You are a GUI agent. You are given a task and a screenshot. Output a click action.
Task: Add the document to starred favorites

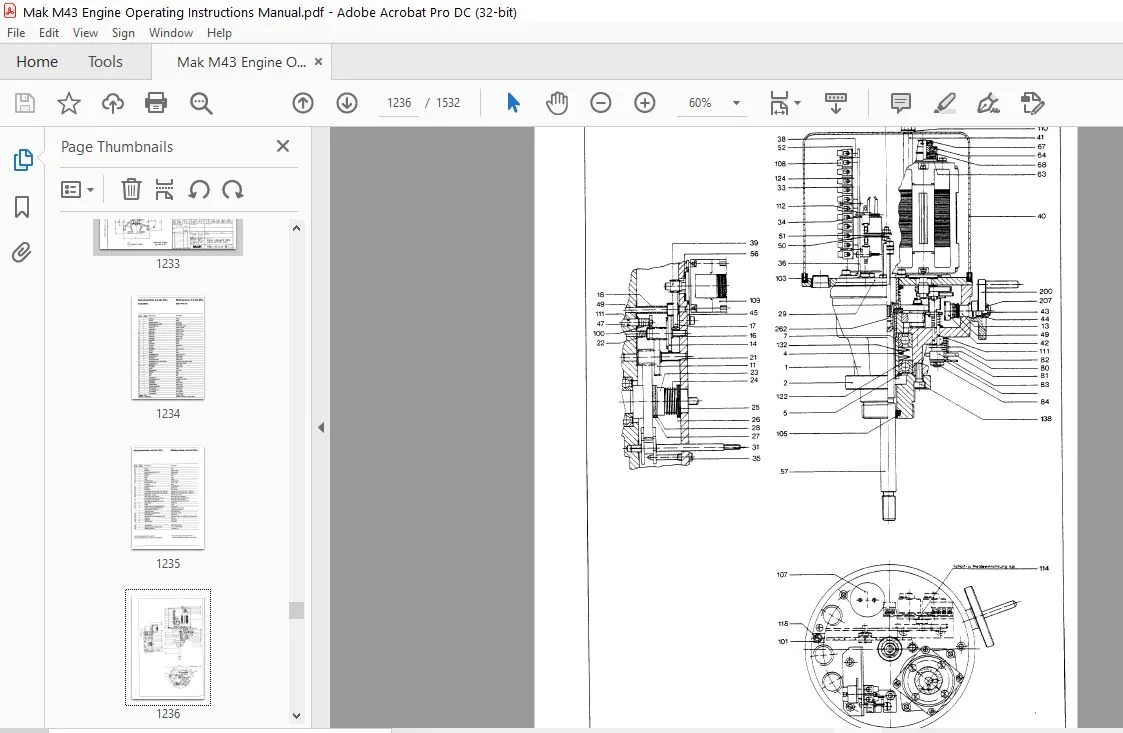click(x=69, y=103)
